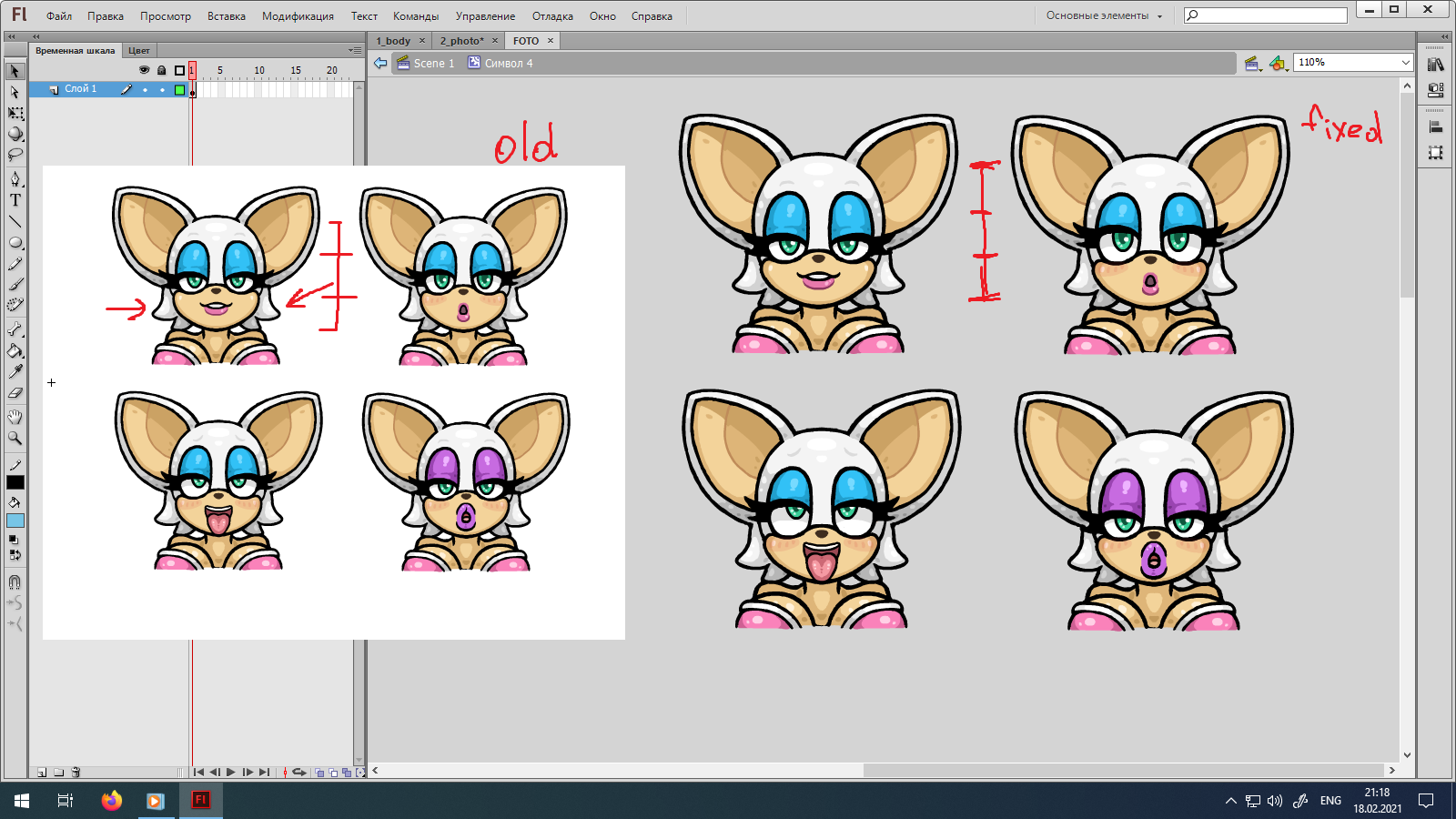The height and width of the screenshot is (819, 1456).
Task: Toggle Onion Skin in the timeline
Action: coord(318,773)
